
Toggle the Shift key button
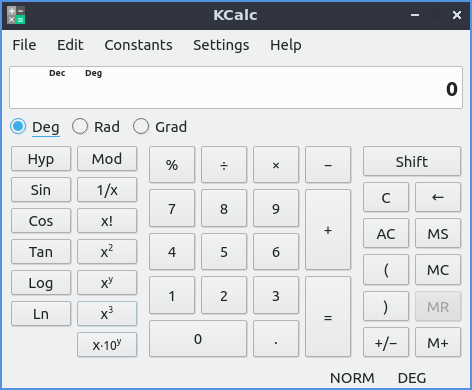click(412, 161)
